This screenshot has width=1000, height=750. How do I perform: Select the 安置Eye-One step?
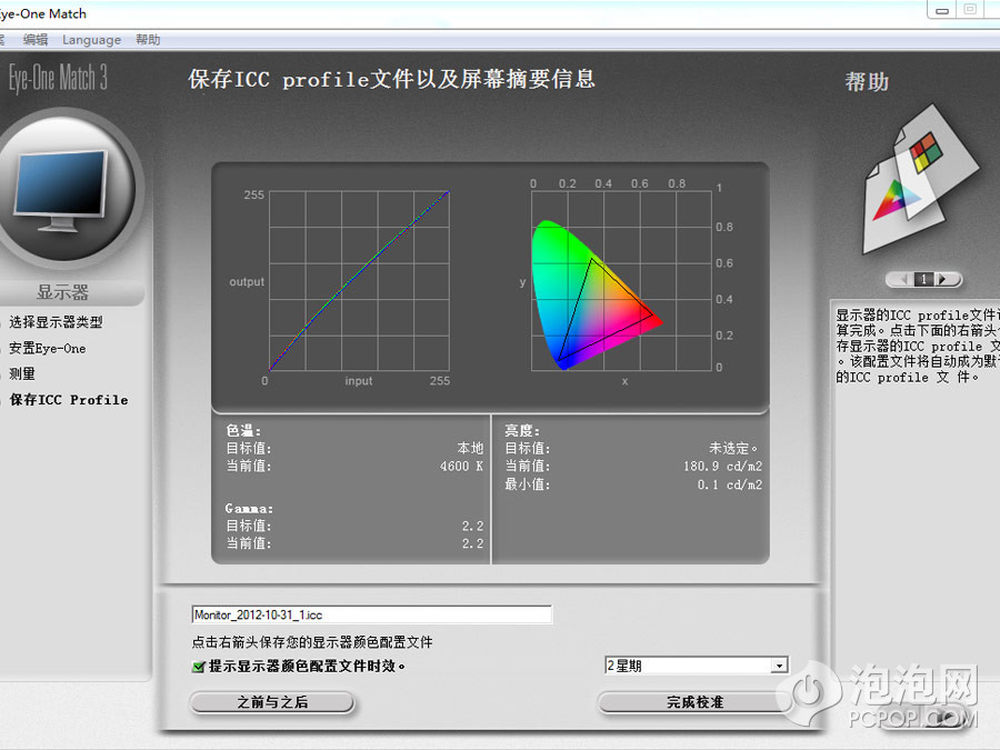(x=47, y=348)
